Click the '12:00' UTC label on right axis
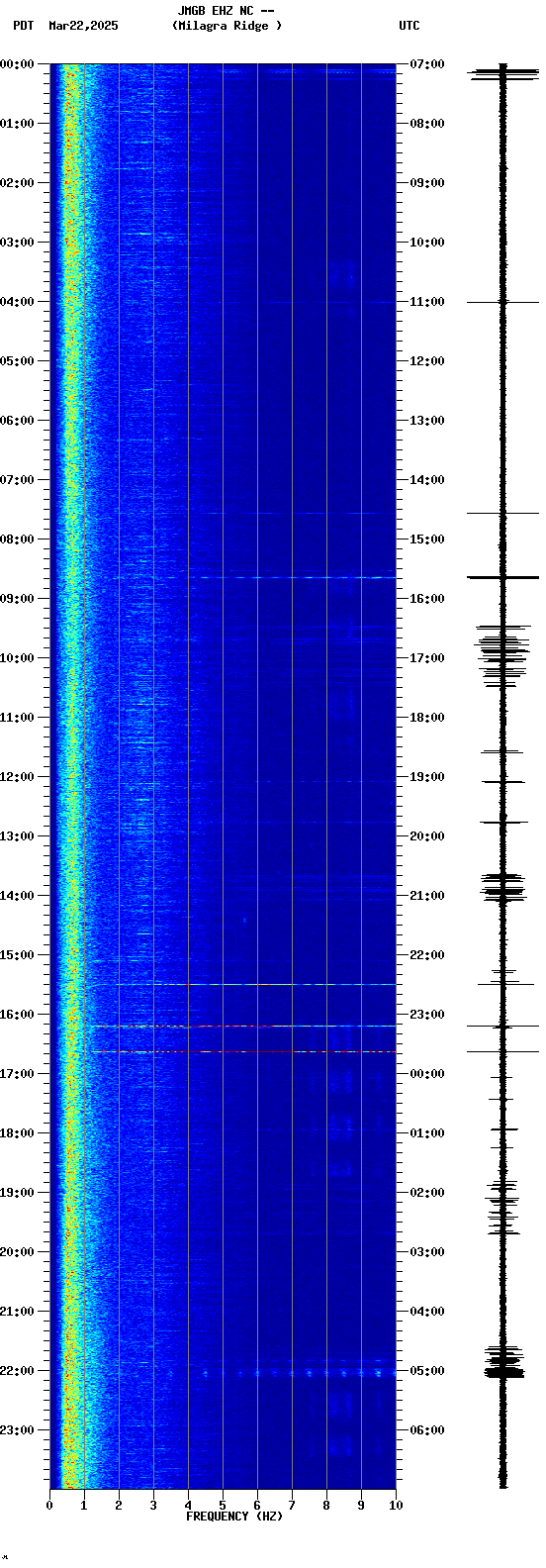 (426, 361)
